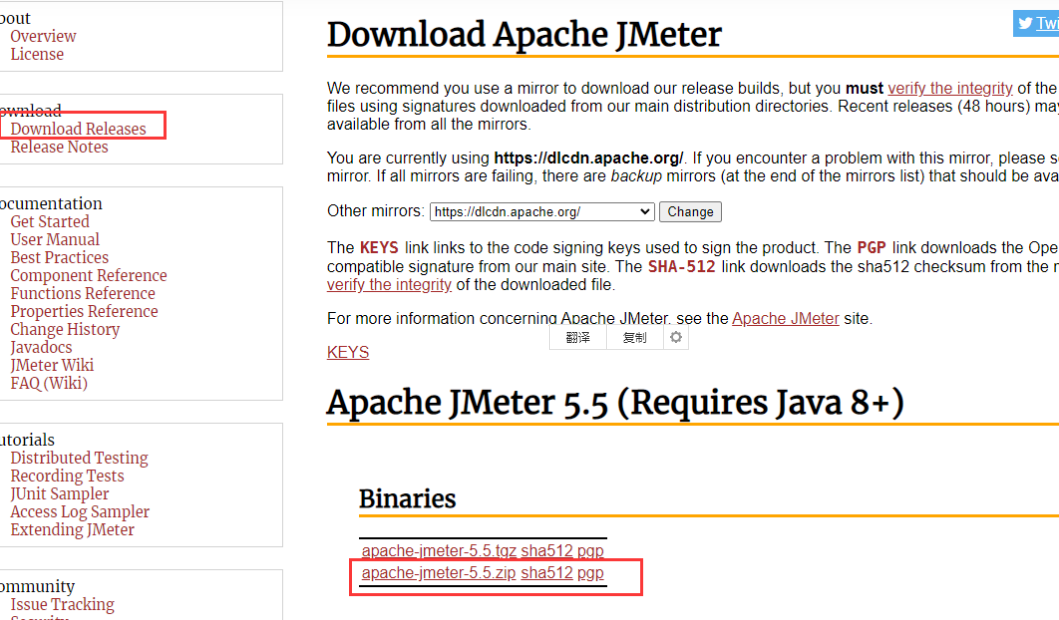Click the 'Other mirrors:' label

coord(376,211)
